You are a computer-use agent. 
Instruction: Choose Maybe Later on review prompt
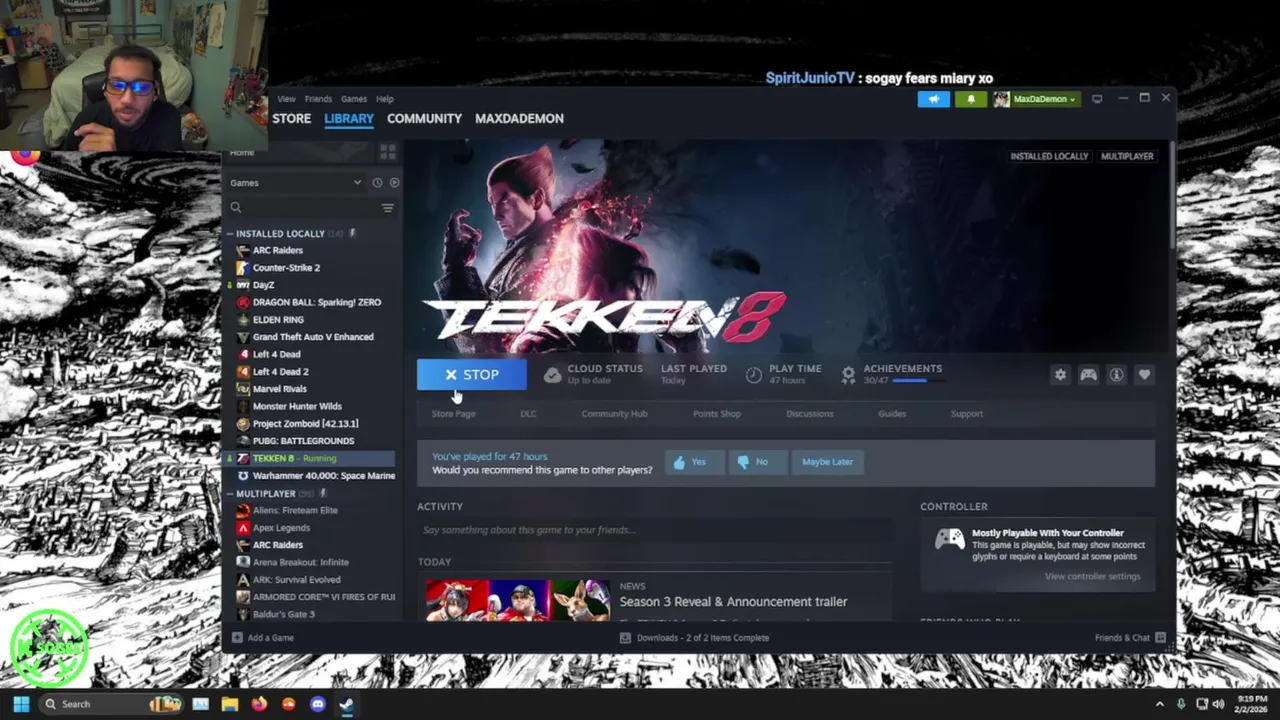(x=827, y=462)
